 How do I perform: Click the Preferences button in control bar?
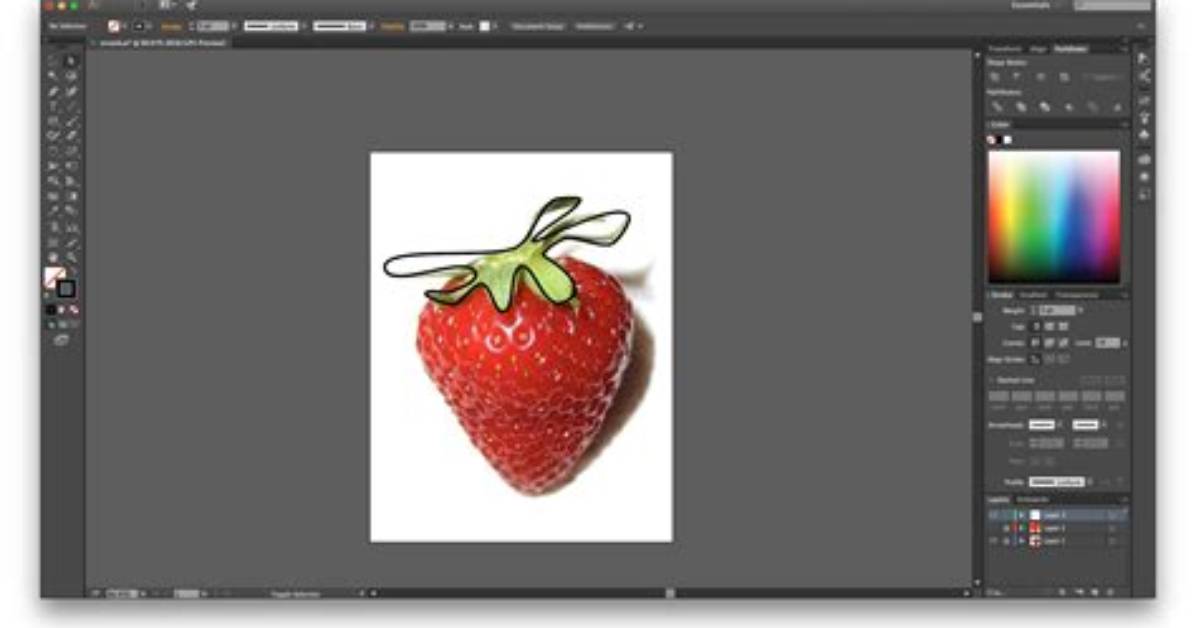point(594,26)
